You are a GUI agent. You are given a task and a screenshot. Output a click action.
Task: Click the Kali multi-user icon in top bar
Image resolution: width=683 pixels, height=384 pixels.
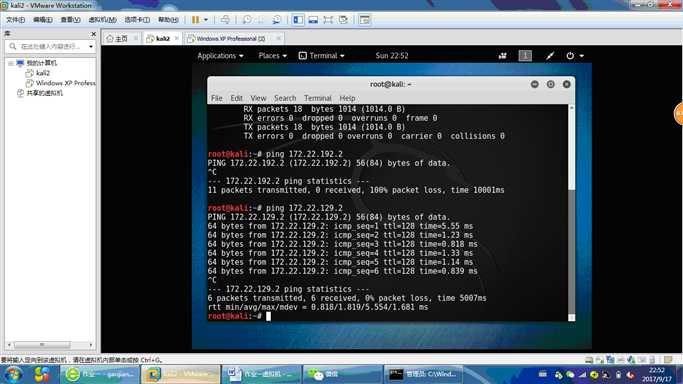pyautogui.click(x=503, y=56)
